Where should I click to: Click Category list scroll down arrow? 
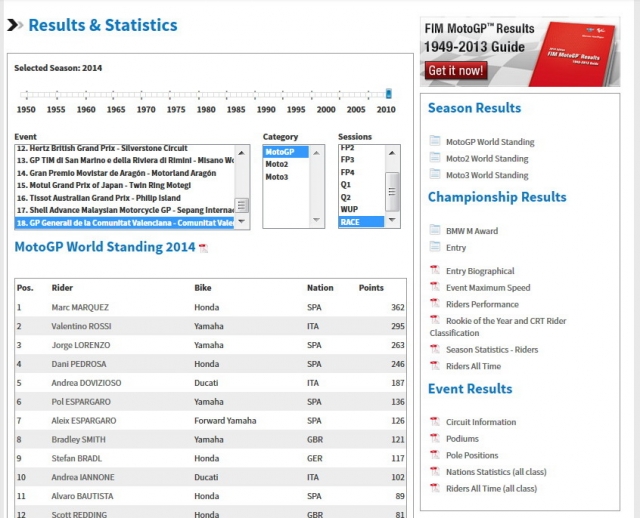[x=316, y=220]
